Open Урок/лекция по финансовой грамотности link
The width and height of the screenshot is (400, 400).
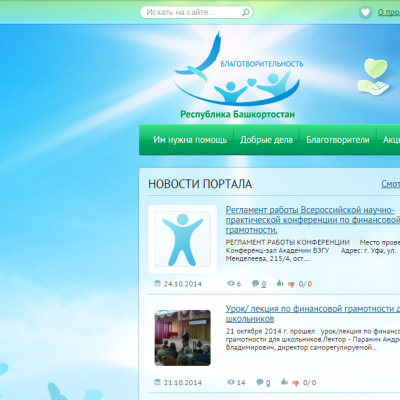coord(313,314)
